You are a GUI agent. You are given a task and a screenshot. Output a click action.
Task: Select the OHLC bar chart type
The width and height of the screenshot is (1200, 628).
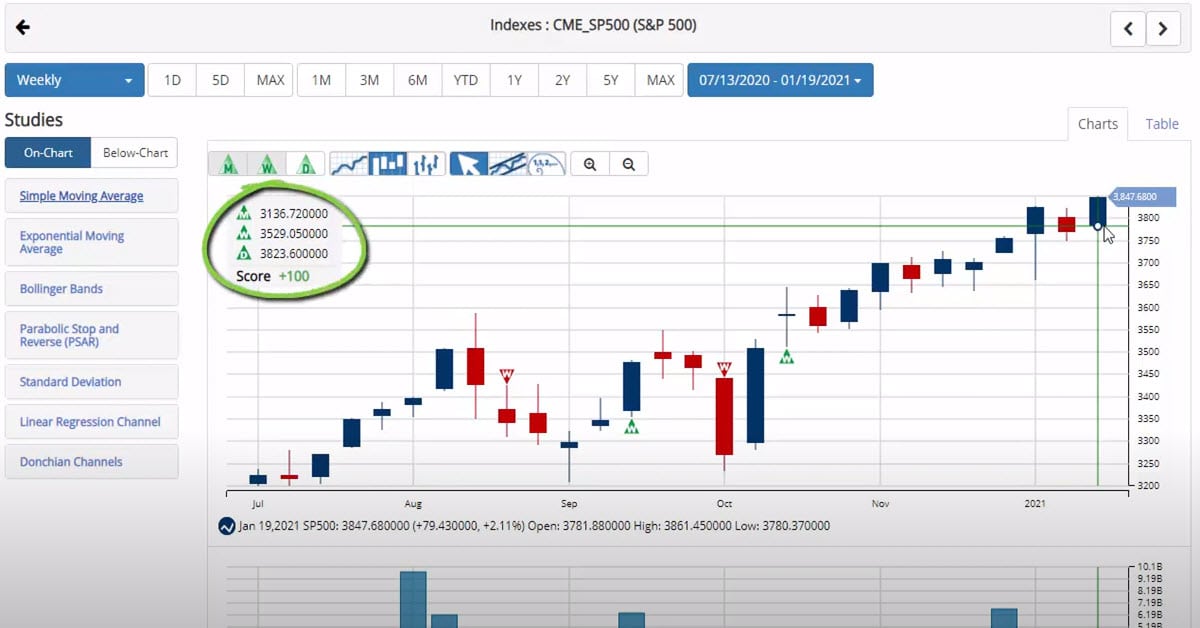427,164
